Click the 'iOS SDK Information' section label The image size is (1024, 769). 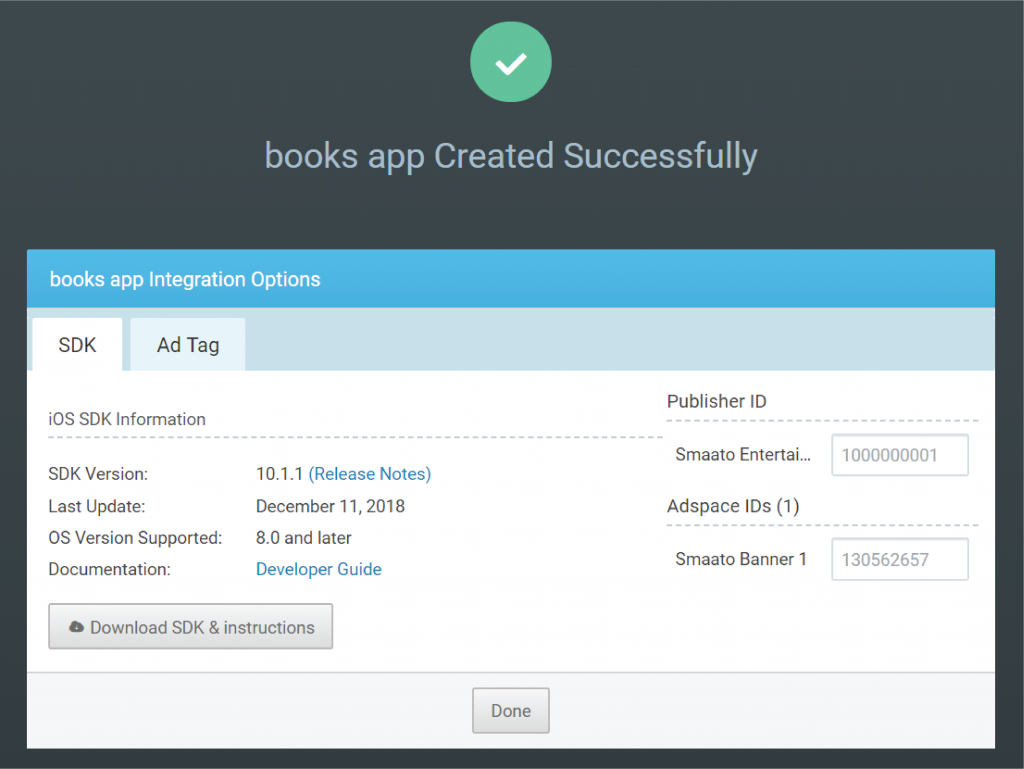(127, 419)
